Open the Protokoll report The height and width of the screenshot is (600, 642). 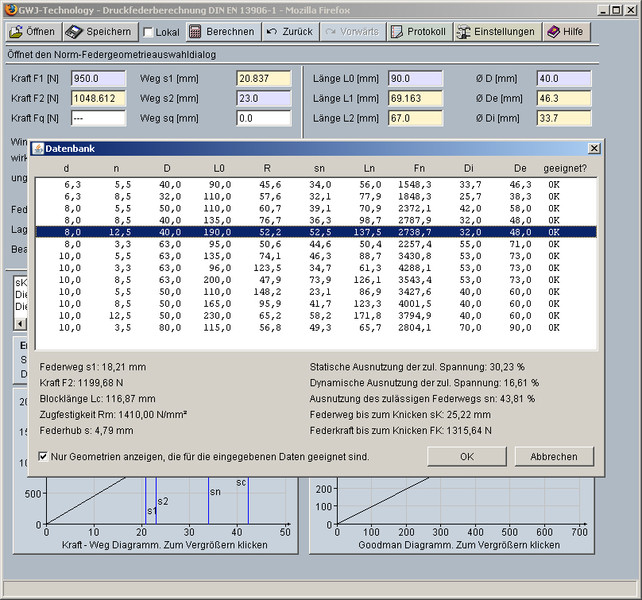tap(418, 31)
